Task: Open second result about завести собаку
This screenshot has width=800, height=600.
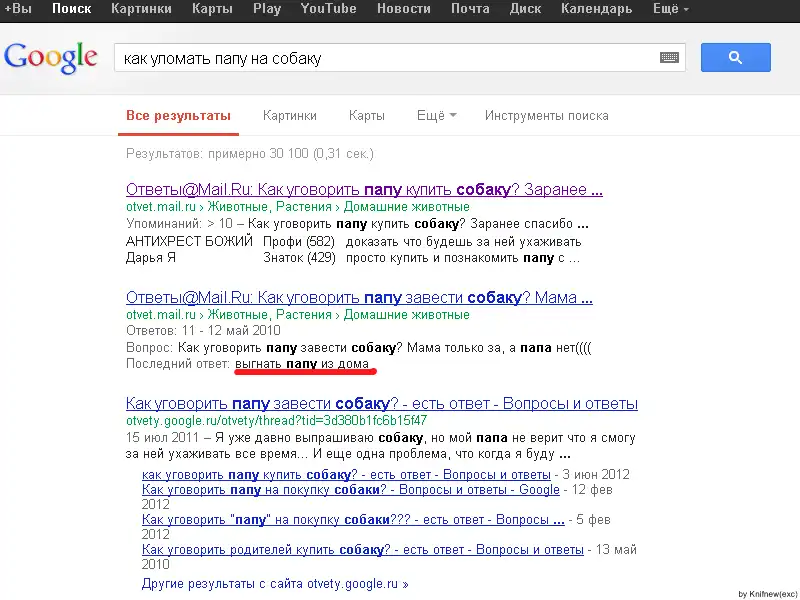Action: 360,297
